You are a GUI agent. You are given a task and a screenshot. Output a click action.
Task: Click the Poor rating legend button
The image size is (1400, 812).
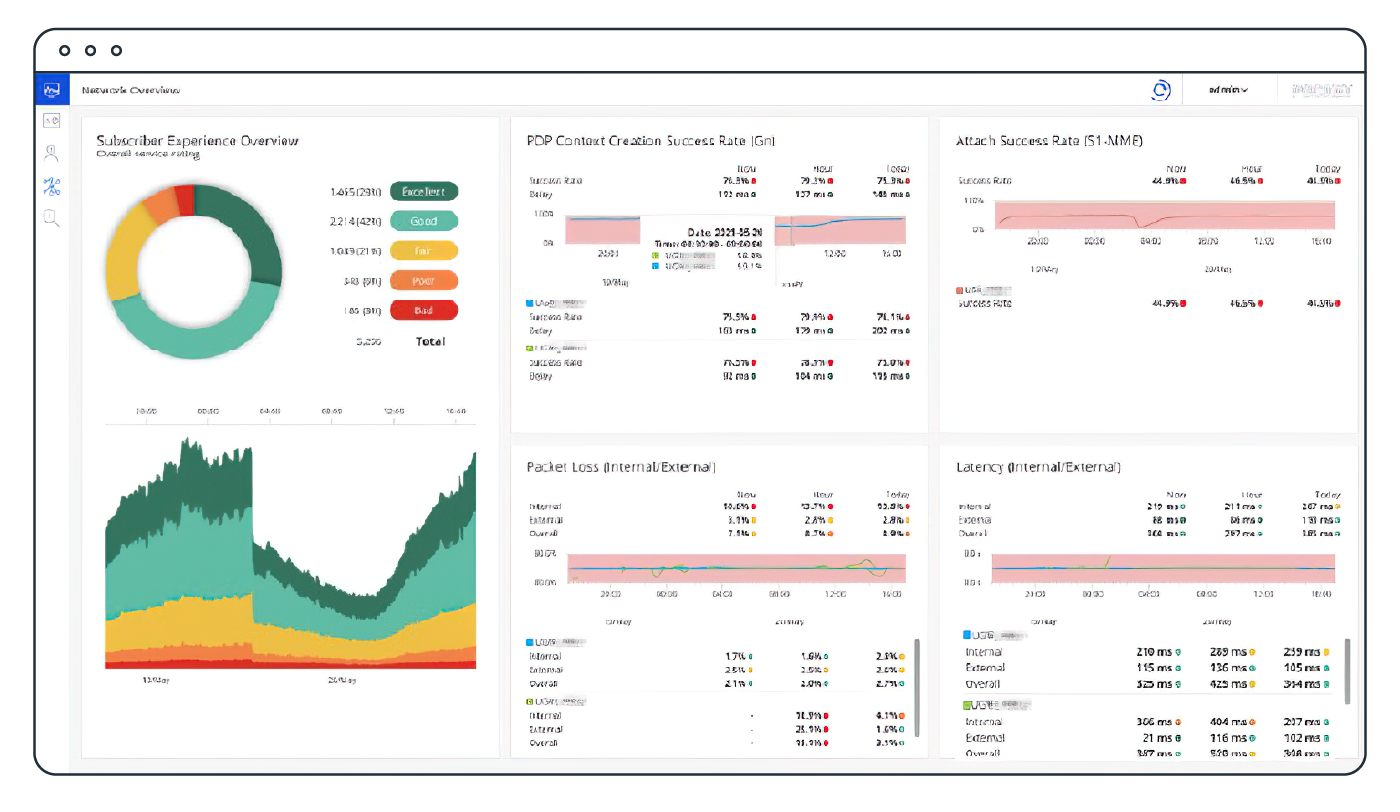click(x=424, y=281)
